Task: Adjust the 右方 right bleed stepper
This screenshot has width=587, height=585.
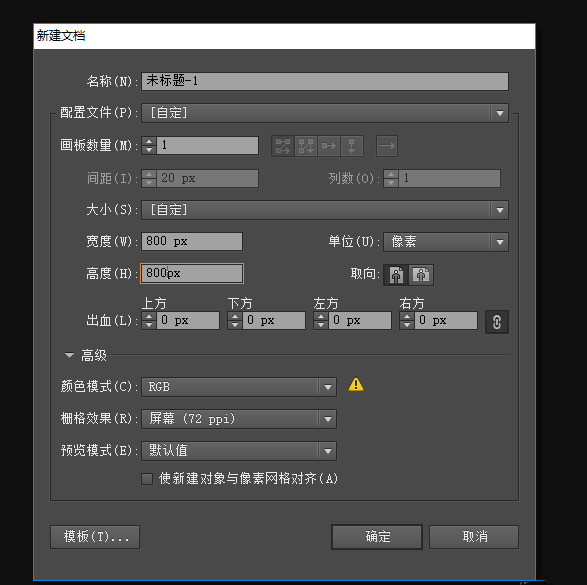Action: pos(407,320)
